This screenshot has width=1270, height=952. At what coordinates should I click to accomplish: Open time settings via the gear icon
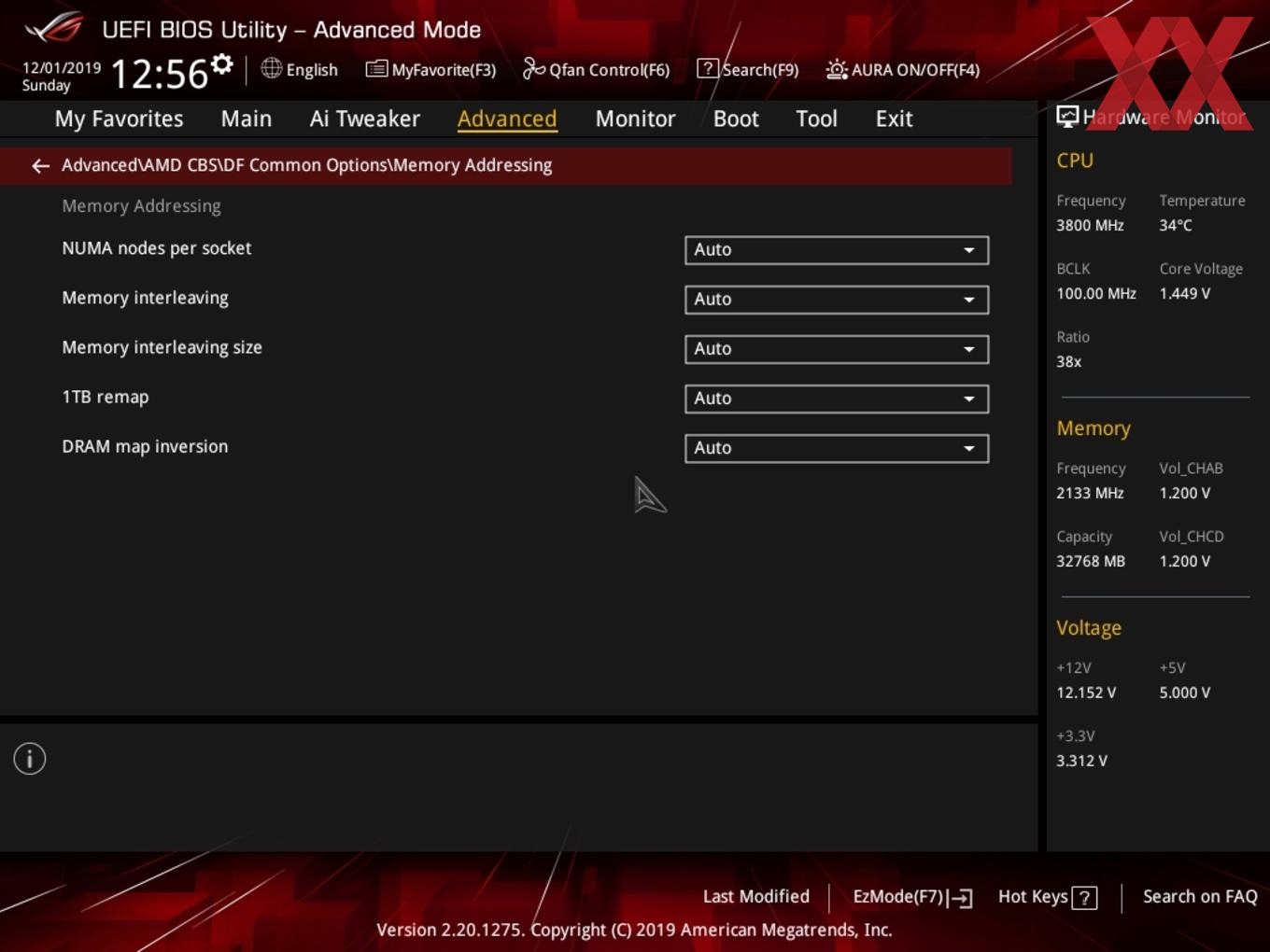pos(222,64)
